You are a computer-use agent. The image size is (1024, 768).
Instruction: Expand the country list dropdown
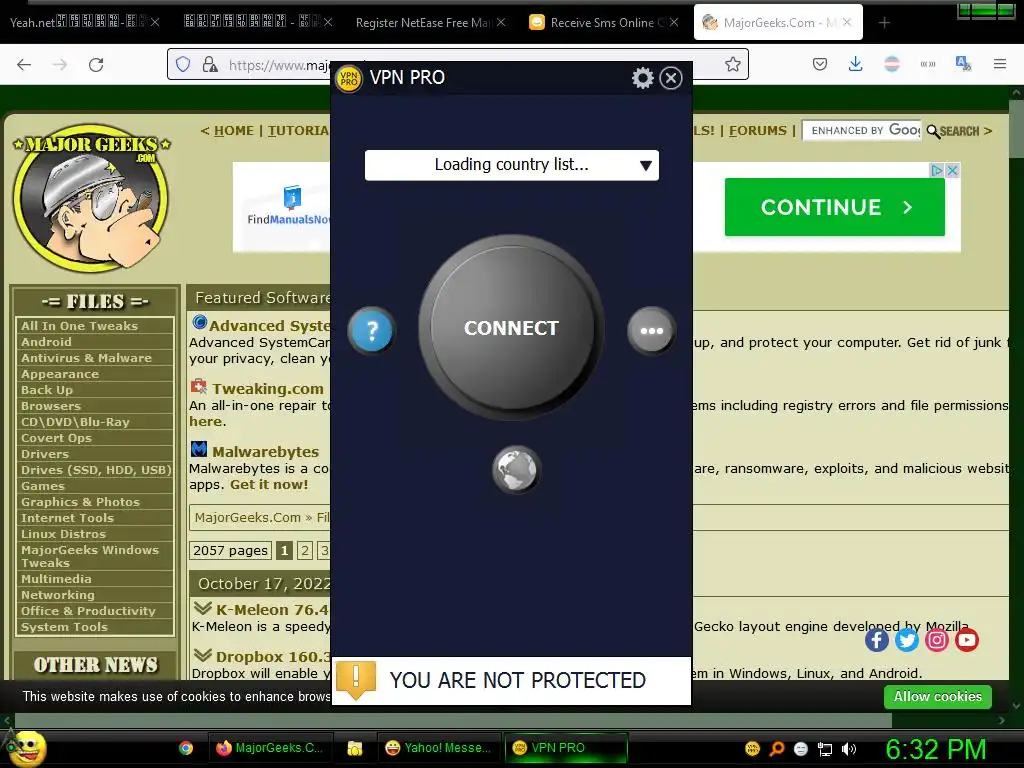[x=511, y=165]
